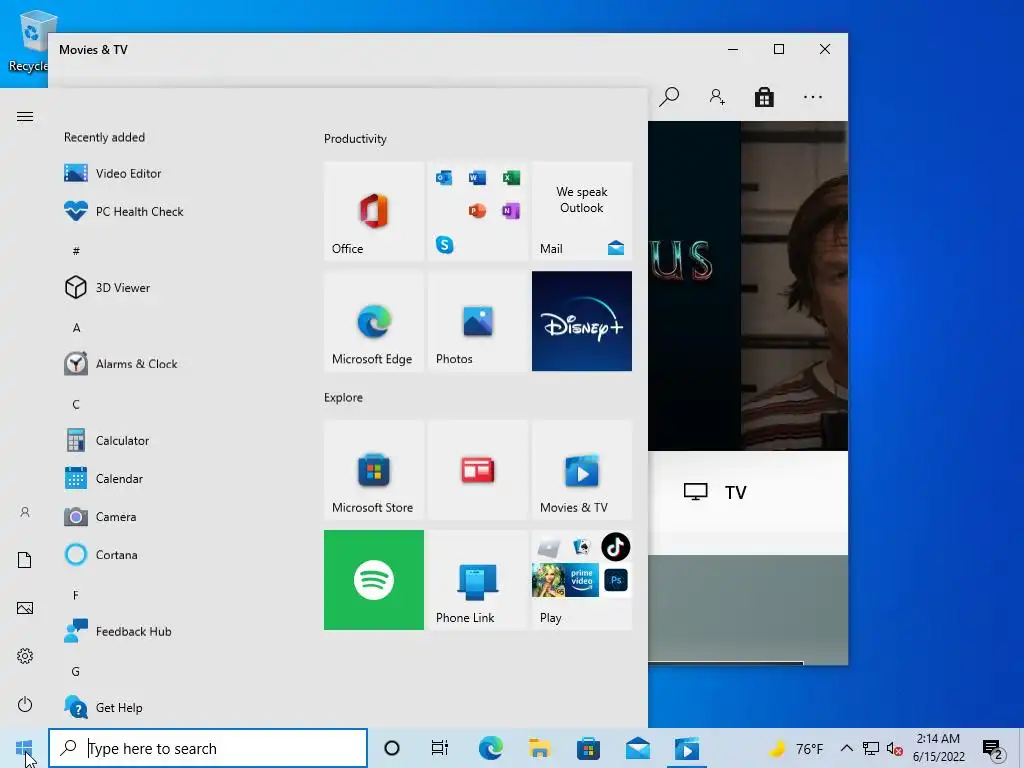
Task: Click the taskbar search box
Action: 208,748
